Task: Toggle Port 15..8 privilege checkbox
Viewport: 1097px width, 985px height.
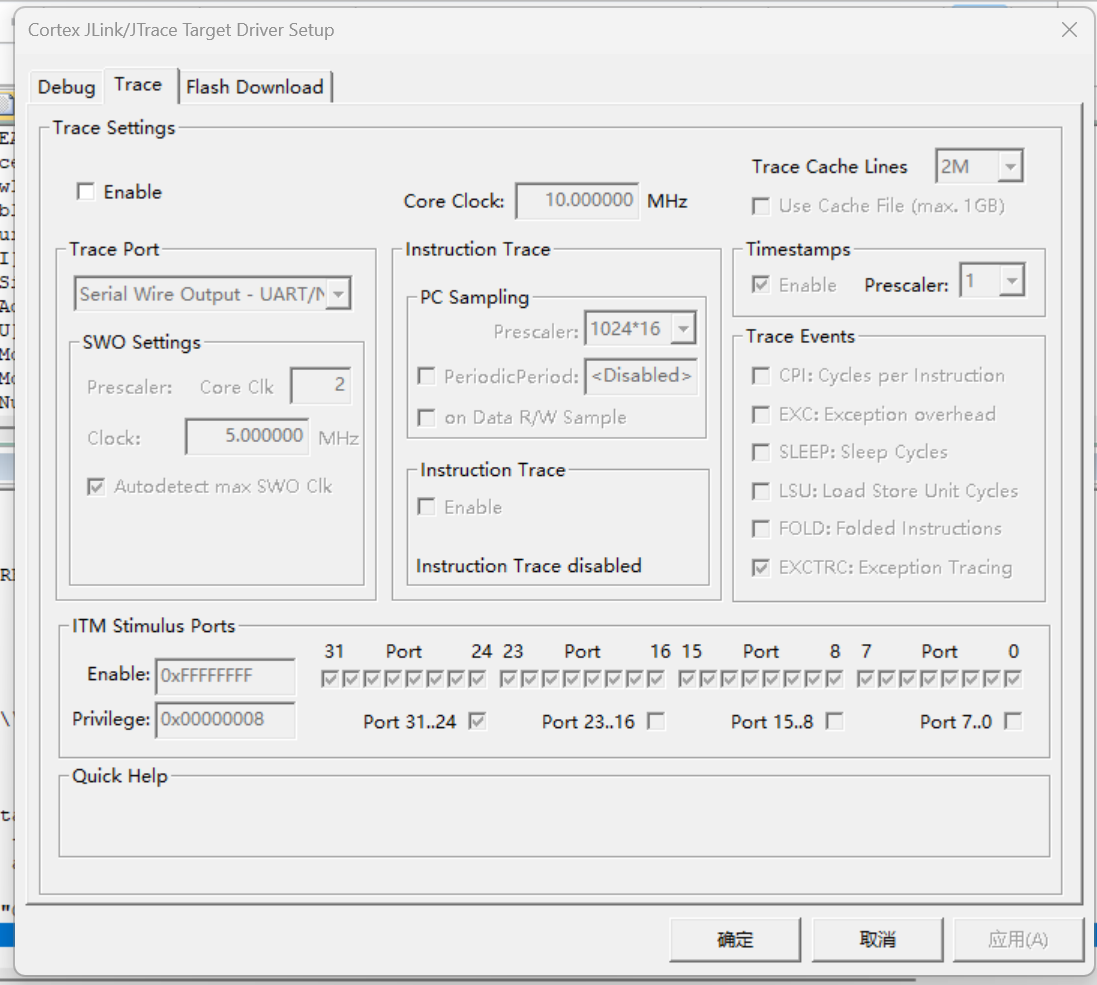Action: coord(835,721)
